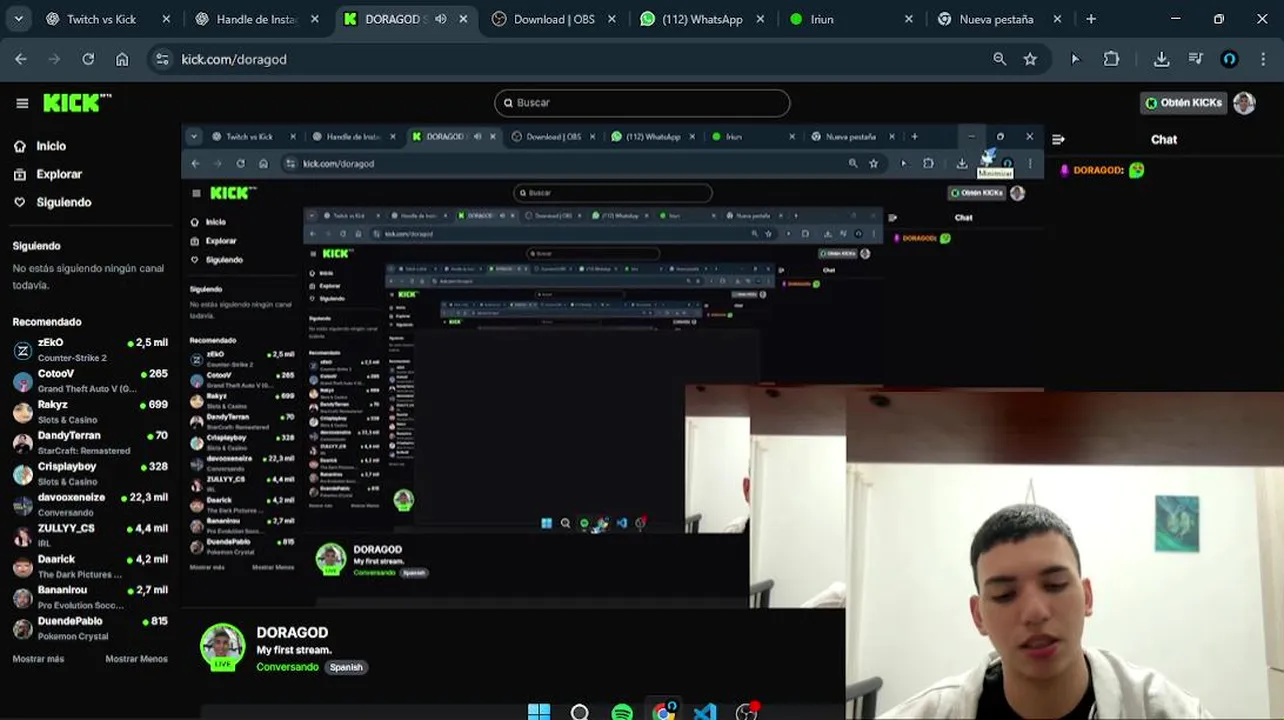Collapse the Chat panel with arrow icon
The width and height of the screenshot is (1284, 720).
1058,140
